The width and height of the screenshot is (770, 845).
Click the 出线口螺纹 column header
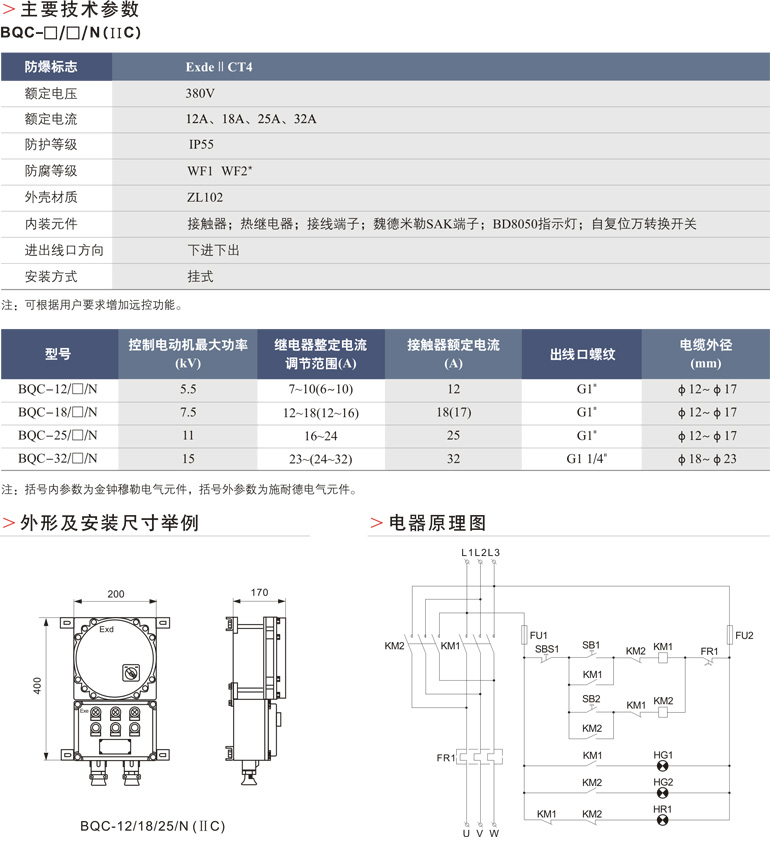click(x=581, y=354)
